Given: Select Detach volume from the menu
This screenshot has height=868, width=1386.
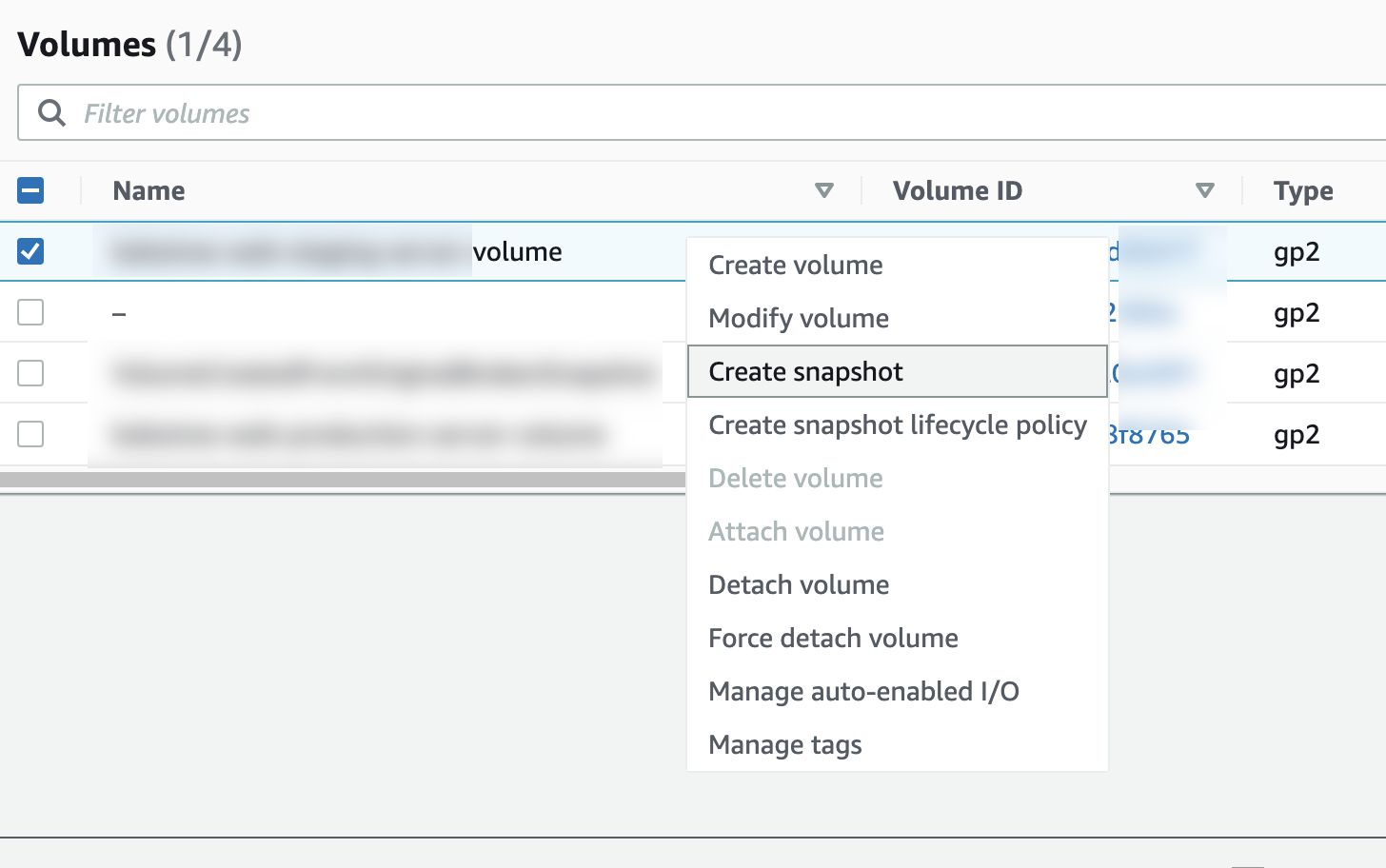Looking at the screenshot, I should pos(798,584).
